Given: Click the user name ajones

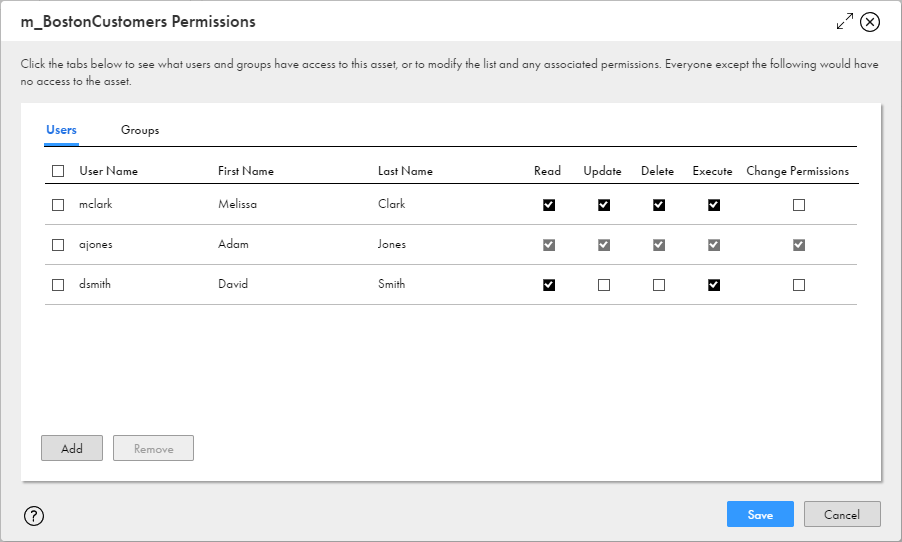Looking at the screenshot, I should tap(95, 245).
